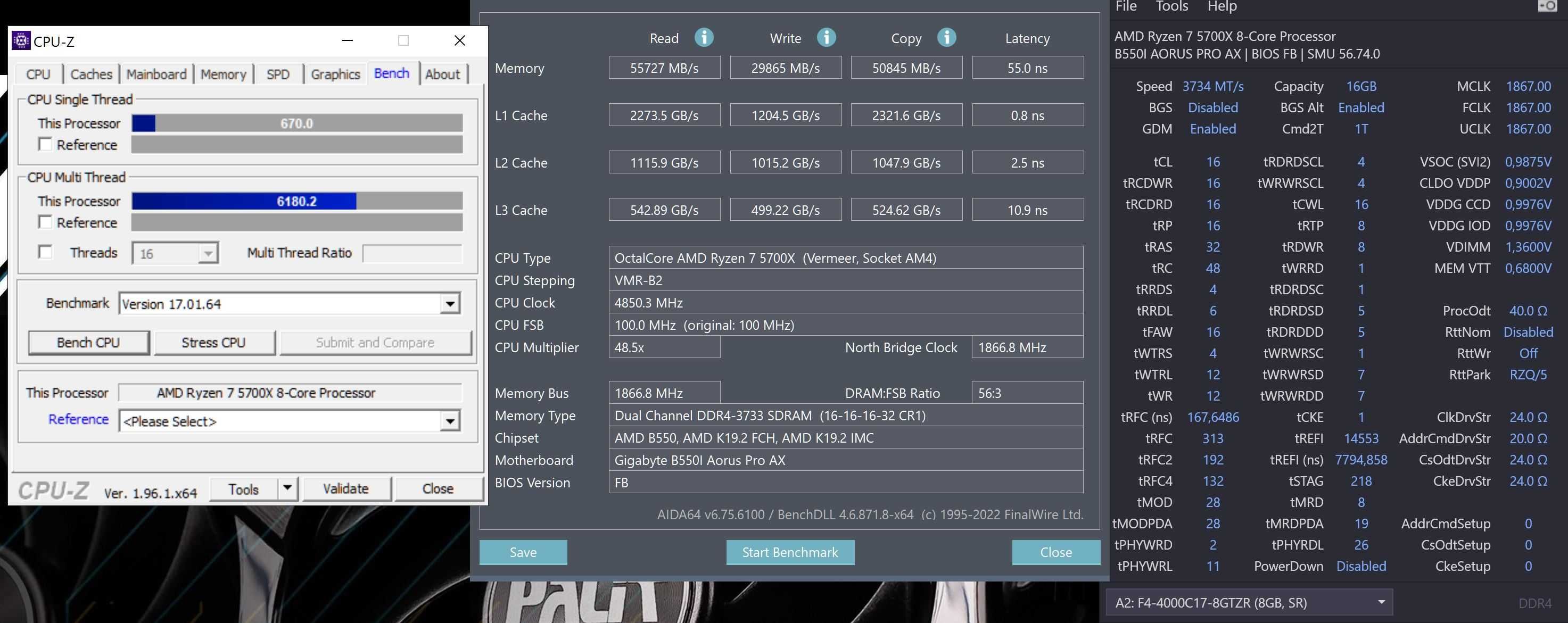This screenshot has width=1568, height=623.
Task: Click the GDM Enabled value
Action: [1212, 129]
